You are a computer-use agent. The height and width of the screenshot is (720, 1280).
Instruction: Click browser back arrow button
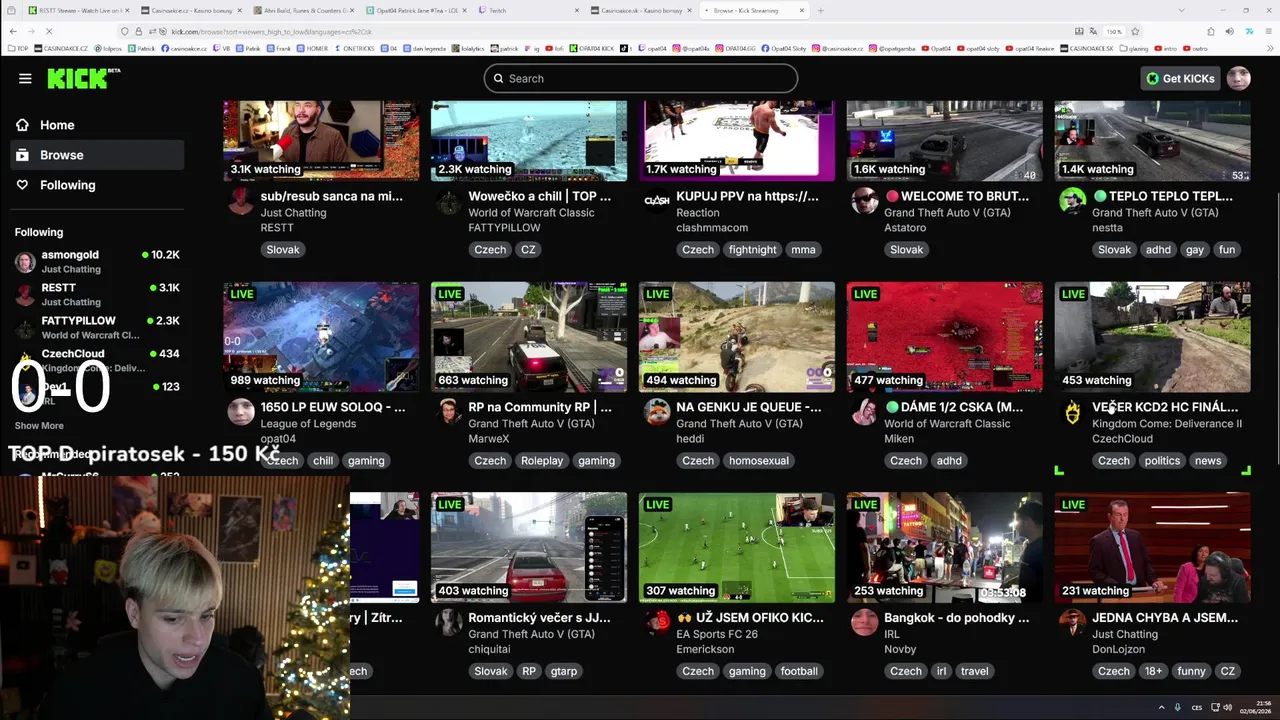click(13, 31)
